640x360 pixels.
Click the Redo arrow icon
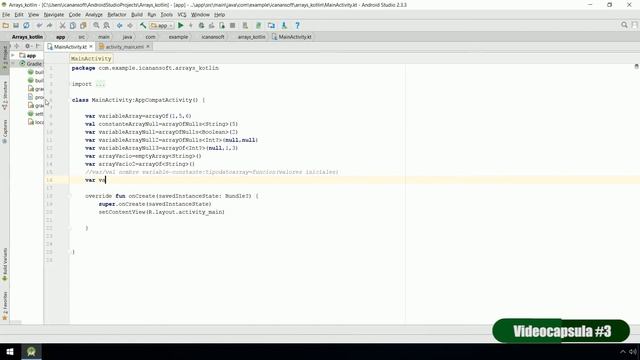point(49,25)
